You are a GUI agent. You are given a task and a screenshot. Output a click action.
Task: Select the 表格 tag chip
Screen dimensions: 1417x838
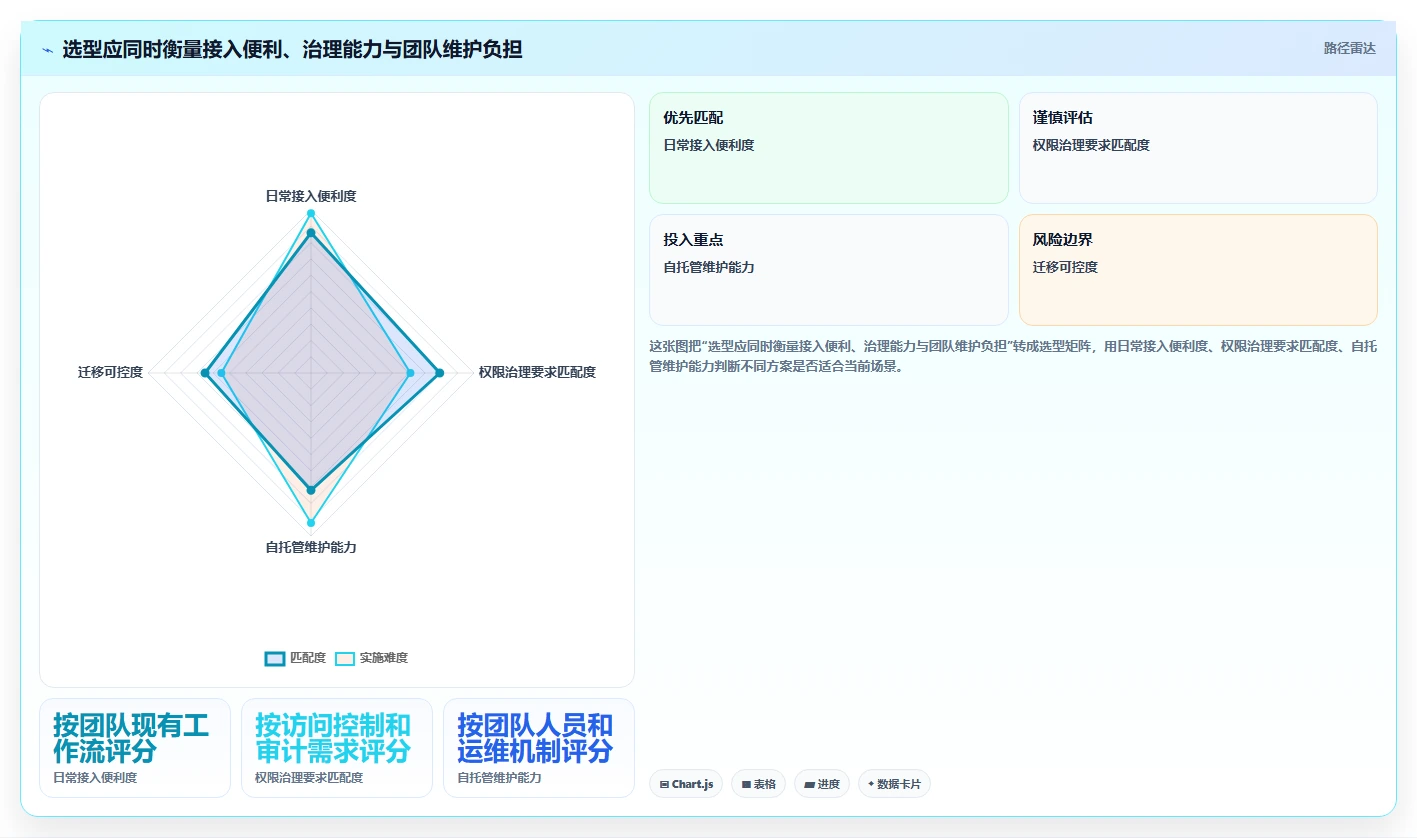759,784
